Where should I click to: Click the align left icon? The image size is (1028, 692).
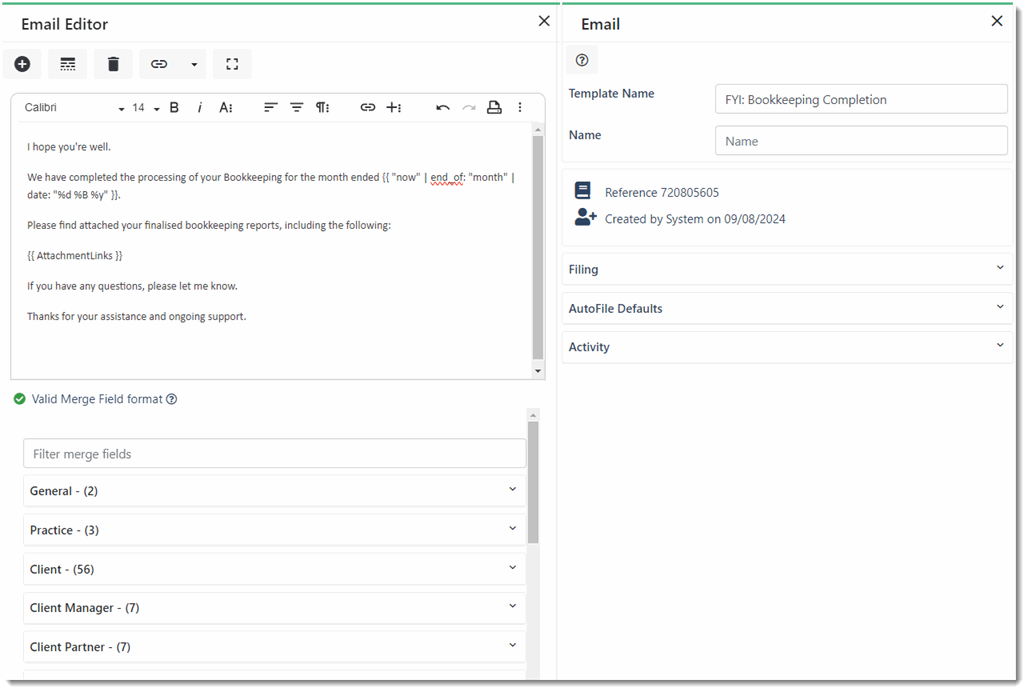click(270, 107)
